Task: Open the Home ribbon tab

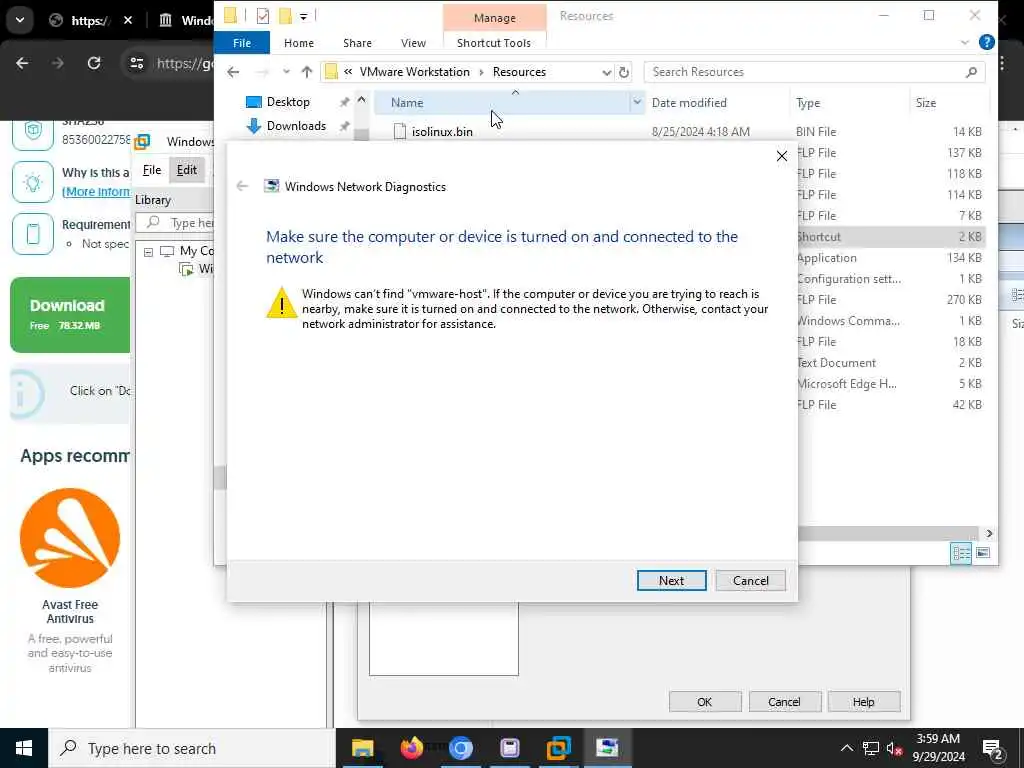Action: 299,42
